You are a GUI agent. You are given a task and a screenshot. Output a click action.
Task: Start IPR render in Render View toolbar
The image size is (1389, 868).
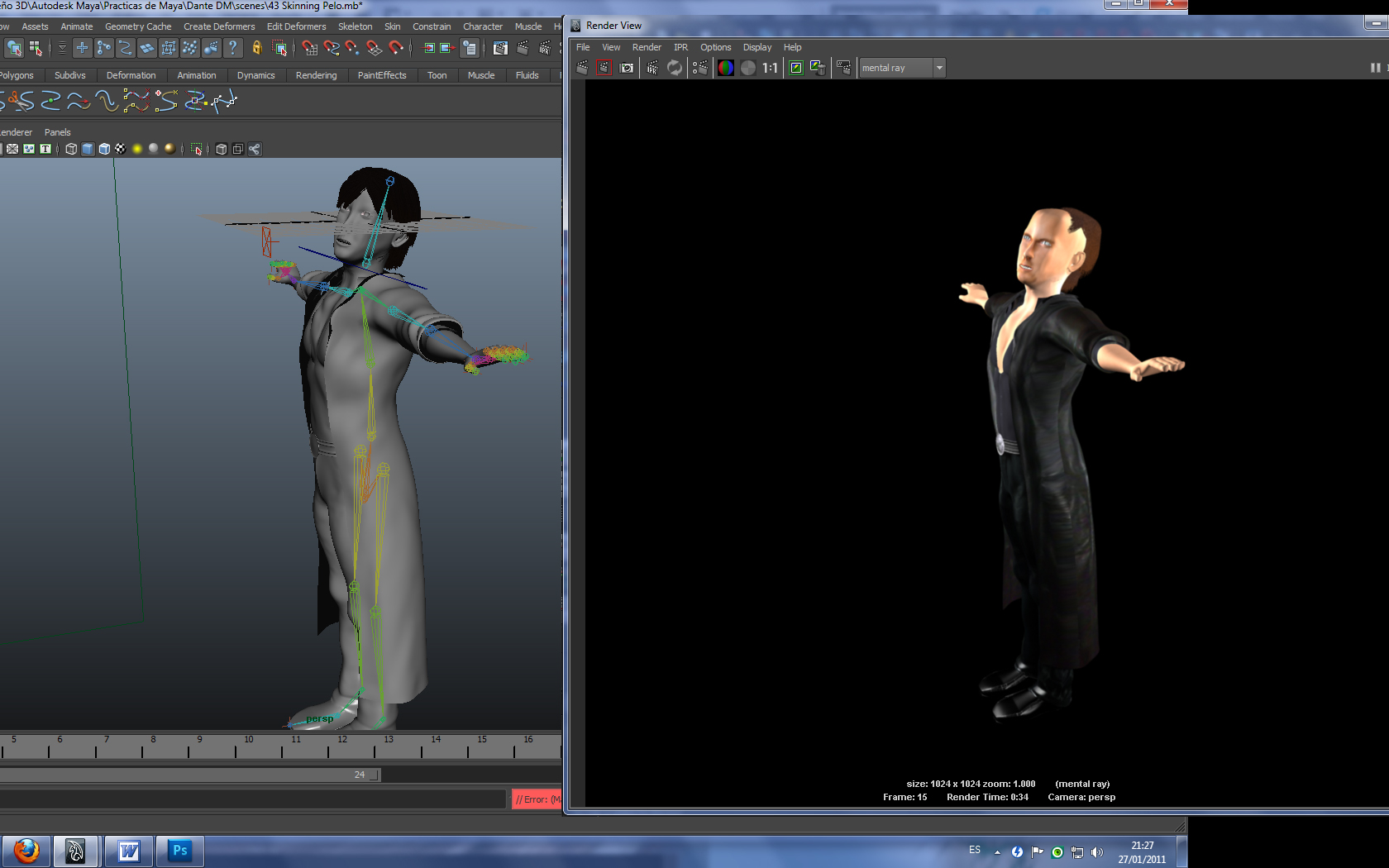click(652, 68)
